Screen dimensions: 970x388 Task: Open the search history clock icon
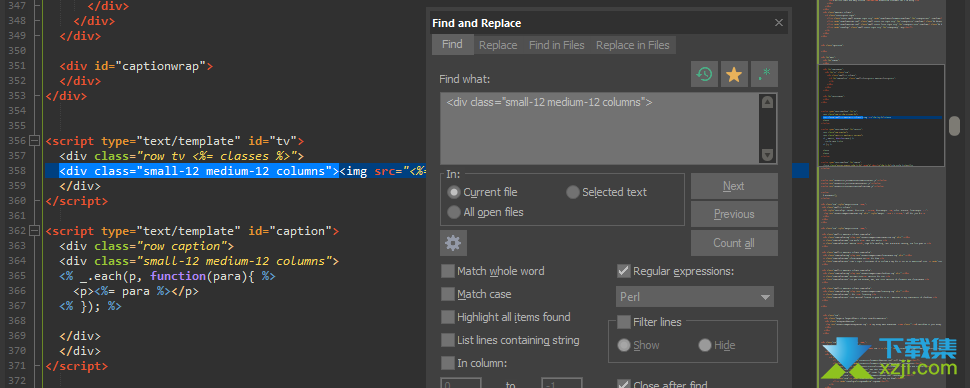(705, 74)
